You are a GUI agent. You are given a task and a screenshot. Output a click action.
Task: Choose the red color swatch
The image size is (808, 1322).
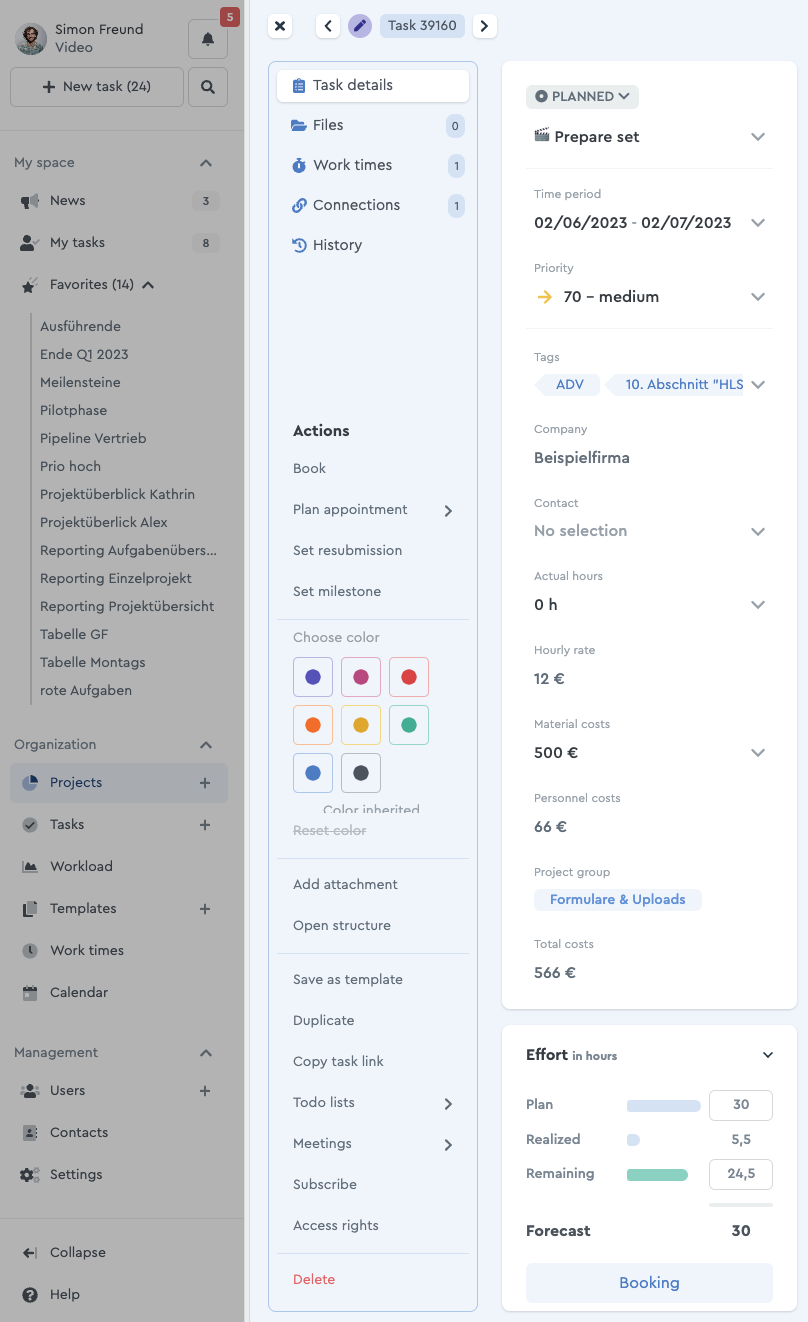tap(409, 677)
